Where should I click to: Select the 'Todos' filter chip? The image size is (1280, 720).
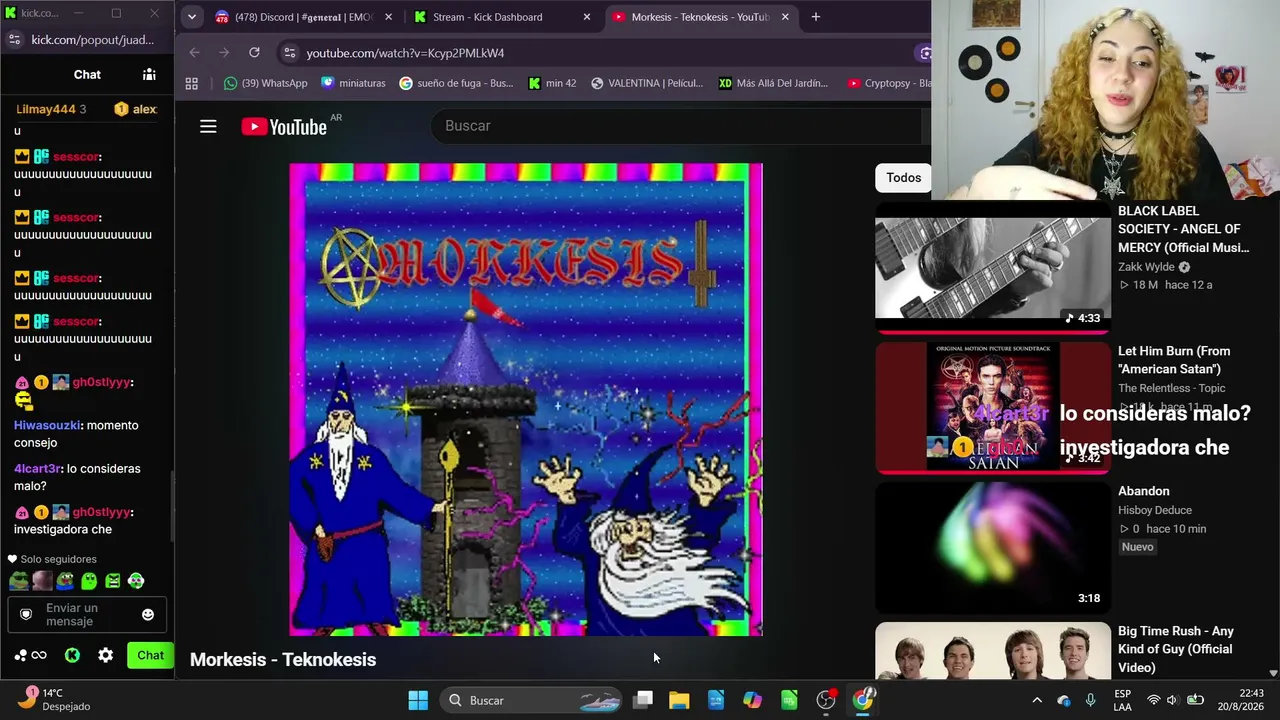point(903,178)
